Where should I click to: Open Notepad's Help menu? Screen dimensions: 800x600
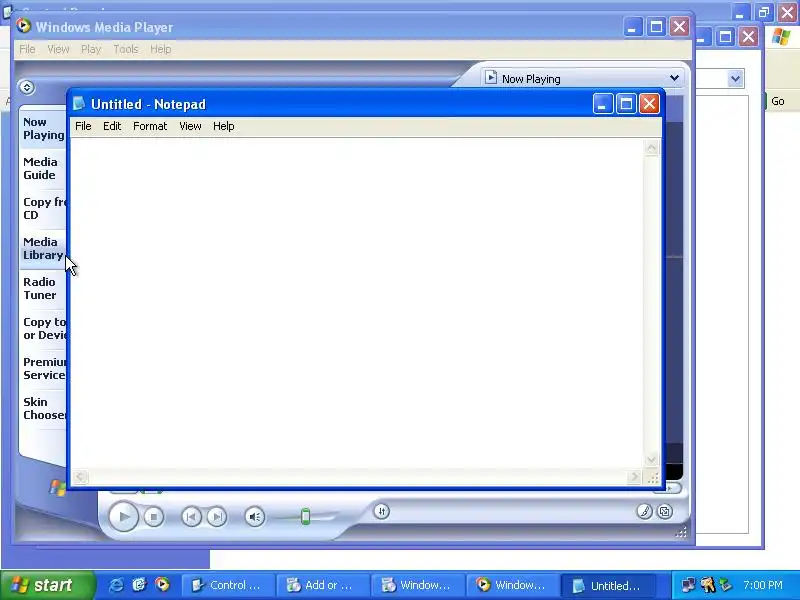[x=223, y=126]
